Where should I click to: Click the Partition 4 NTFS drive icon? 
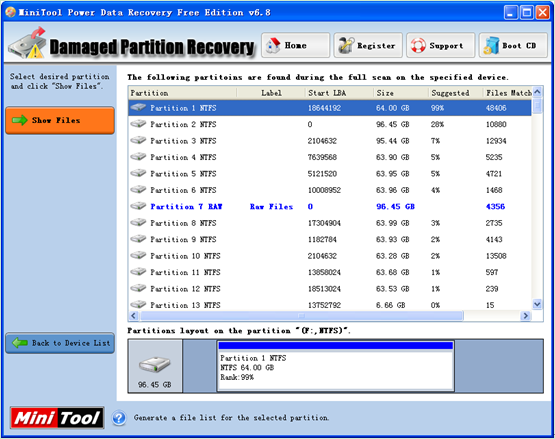(138, 156)
